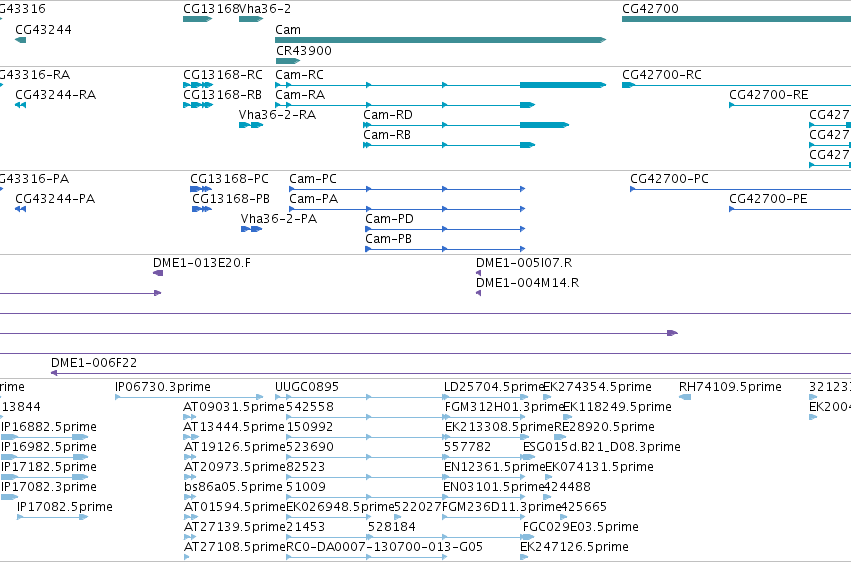851x562 pixels.
Task: Select the Cam-PB protein label
Action: [x=389, y=239]
